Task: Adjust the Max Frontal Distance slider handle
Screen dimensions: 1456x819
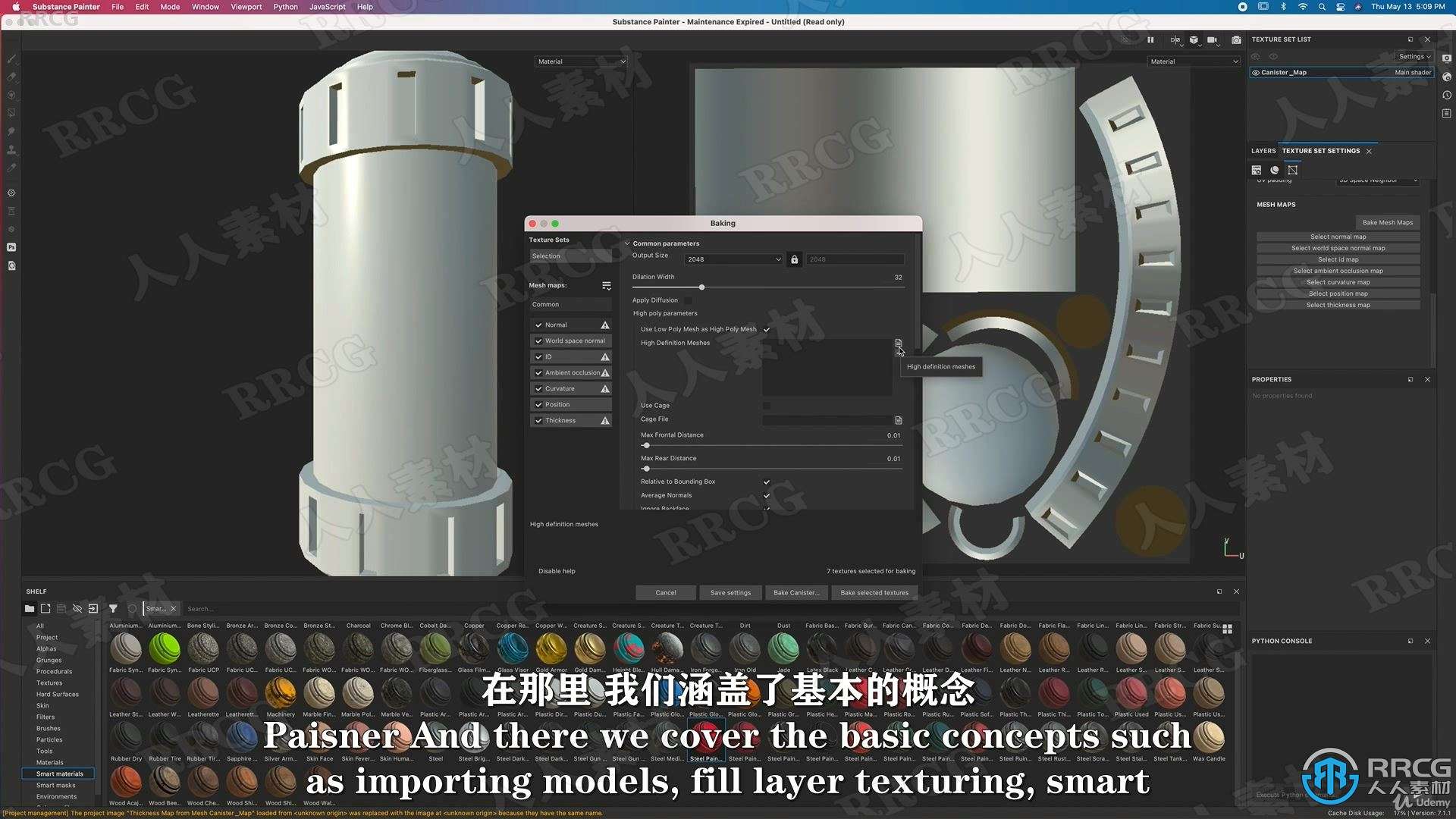Action: tap(646, 446)
